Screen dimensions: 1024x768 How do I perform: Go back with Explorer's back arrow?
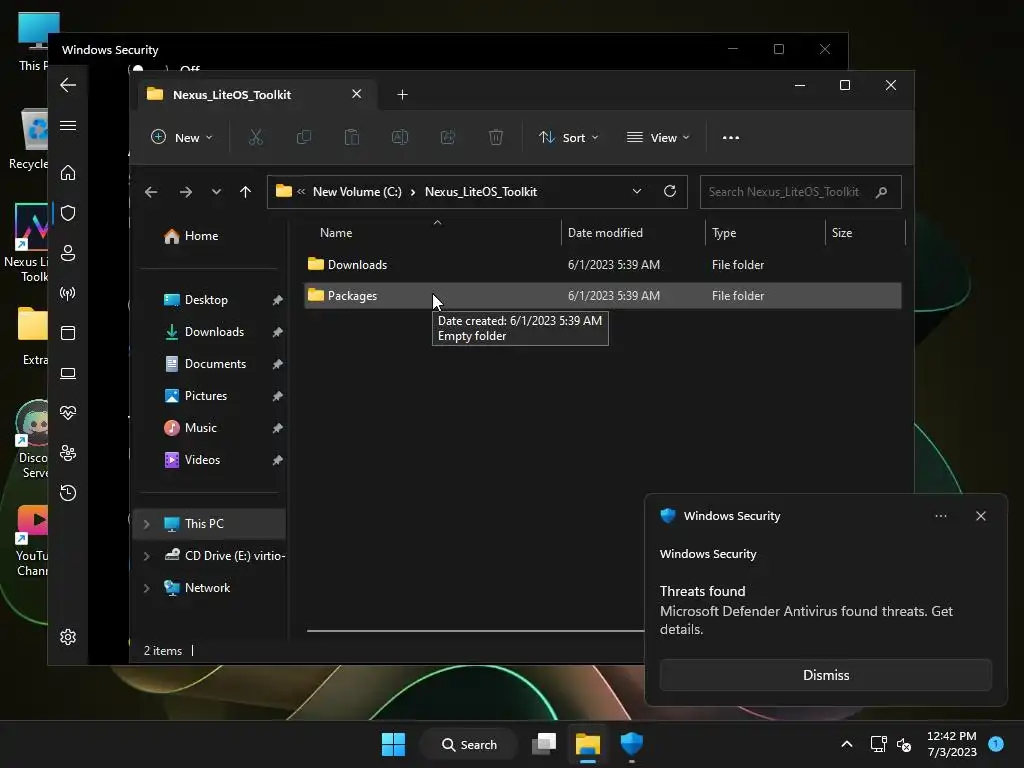(151, 192)
